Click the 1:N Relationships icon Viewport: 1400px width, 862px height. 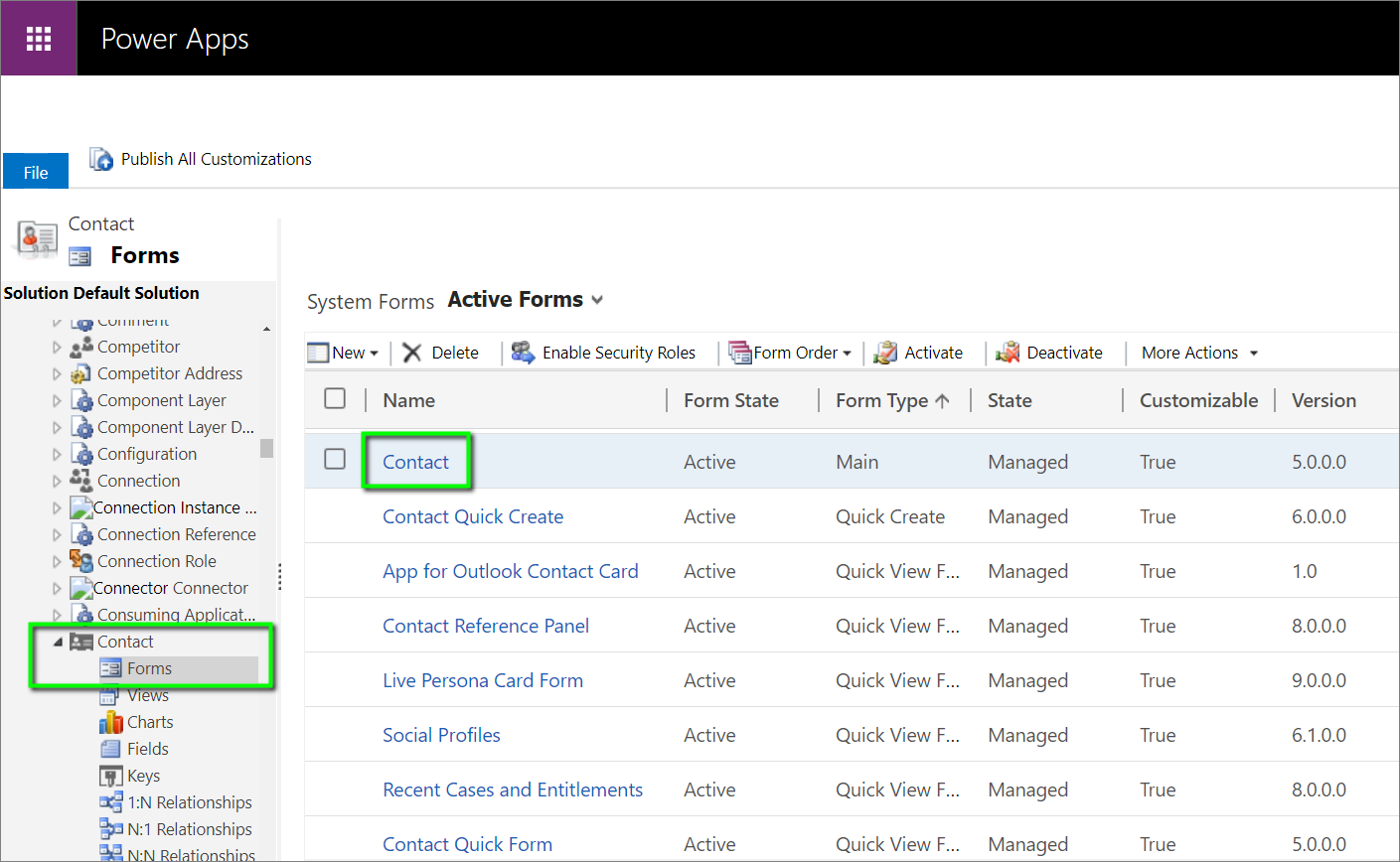[111, 802]
